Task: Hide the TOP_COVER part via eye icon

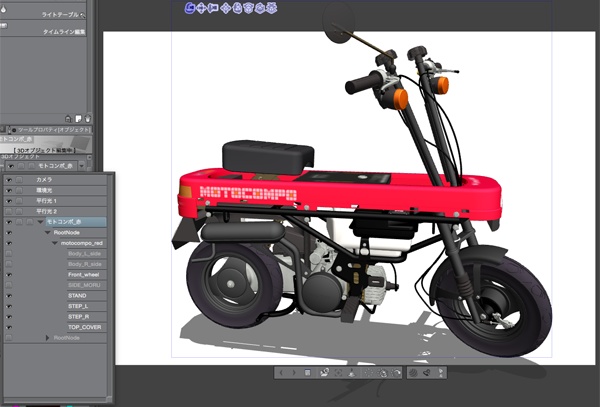Action: 9,327
